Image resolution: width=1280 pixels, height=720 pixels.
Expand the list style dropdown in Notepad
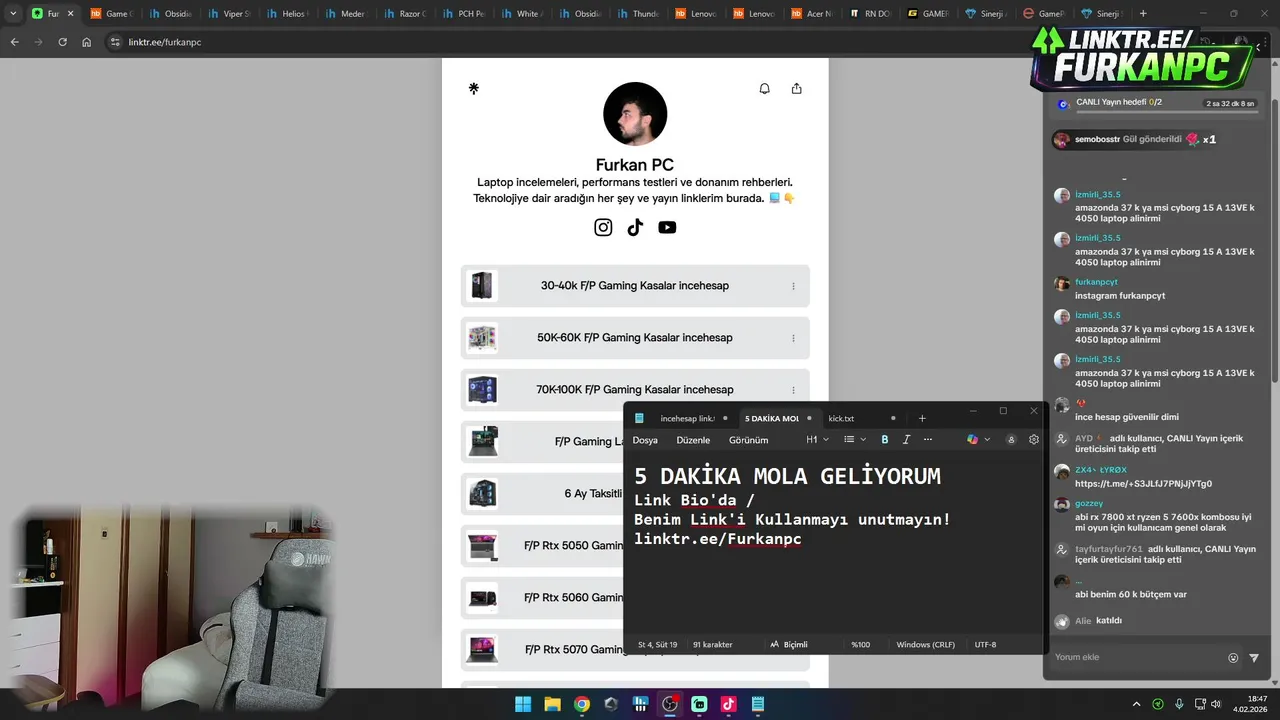[855, 440]
